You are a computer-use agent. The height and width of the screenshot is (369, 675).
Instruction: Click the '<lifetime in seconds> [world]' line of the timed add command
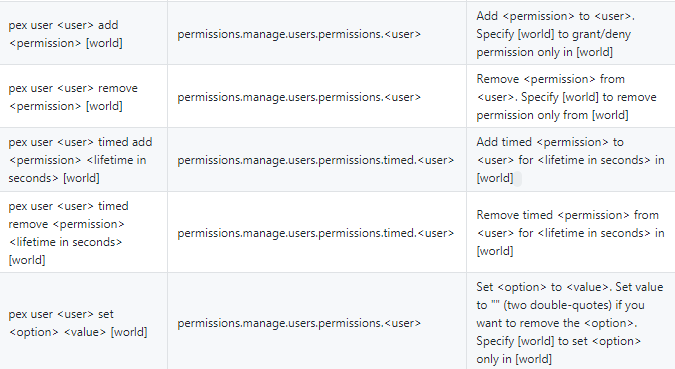(x=77, y=169)
